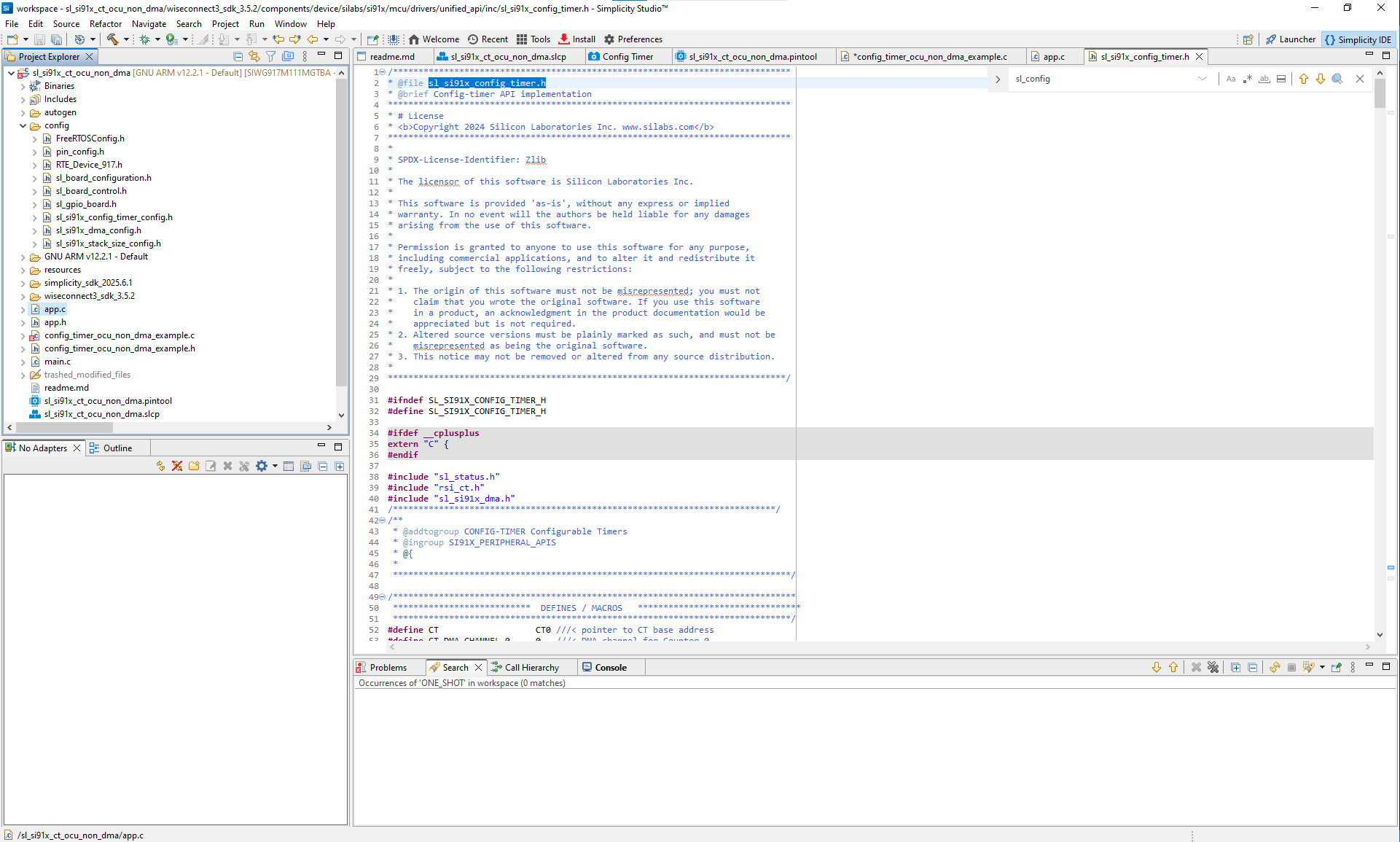Toggle case-sensitive matching in the find bar

tap(1231, 79)
